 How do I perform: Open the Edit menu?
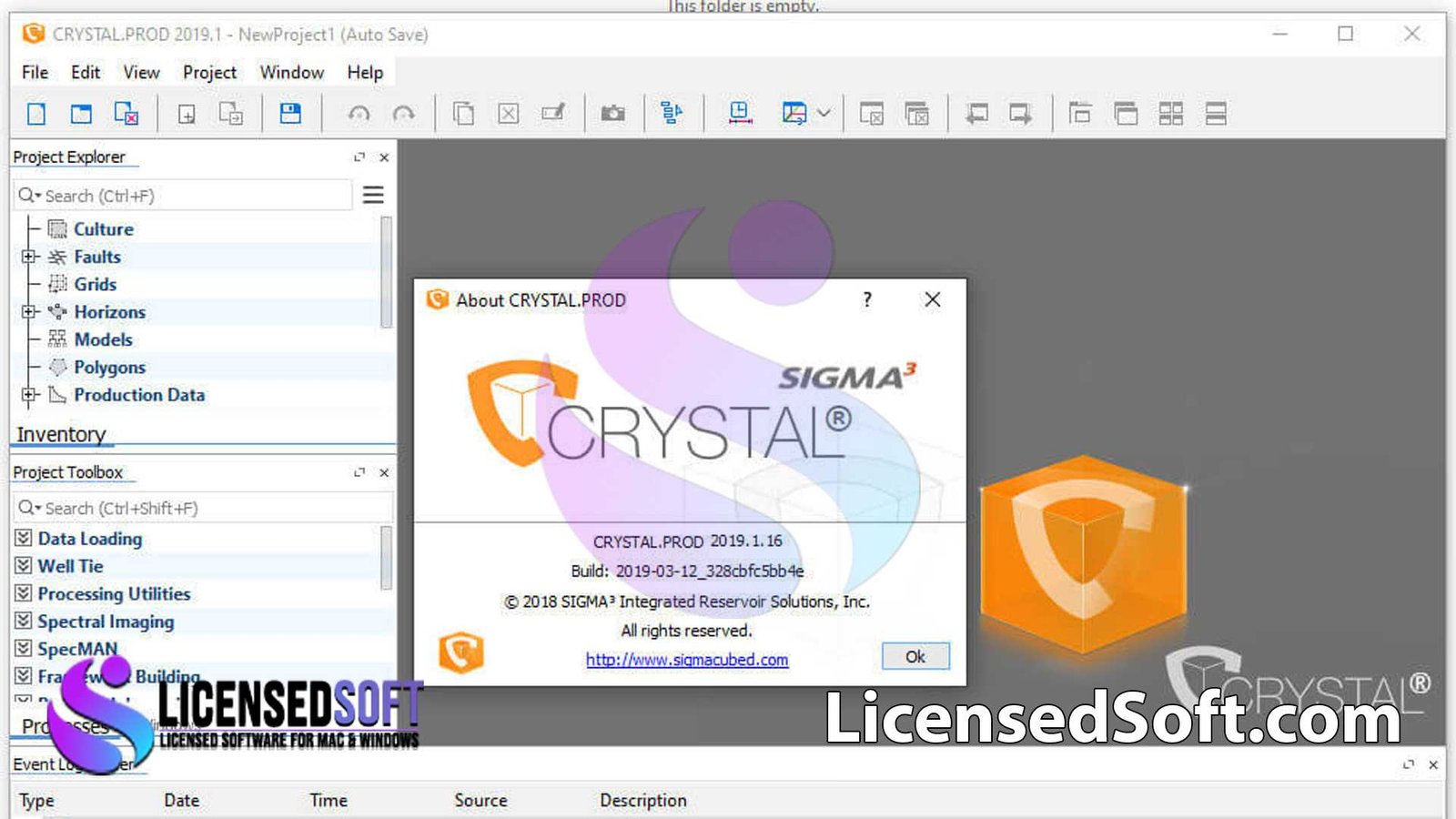tap(86, 72)
